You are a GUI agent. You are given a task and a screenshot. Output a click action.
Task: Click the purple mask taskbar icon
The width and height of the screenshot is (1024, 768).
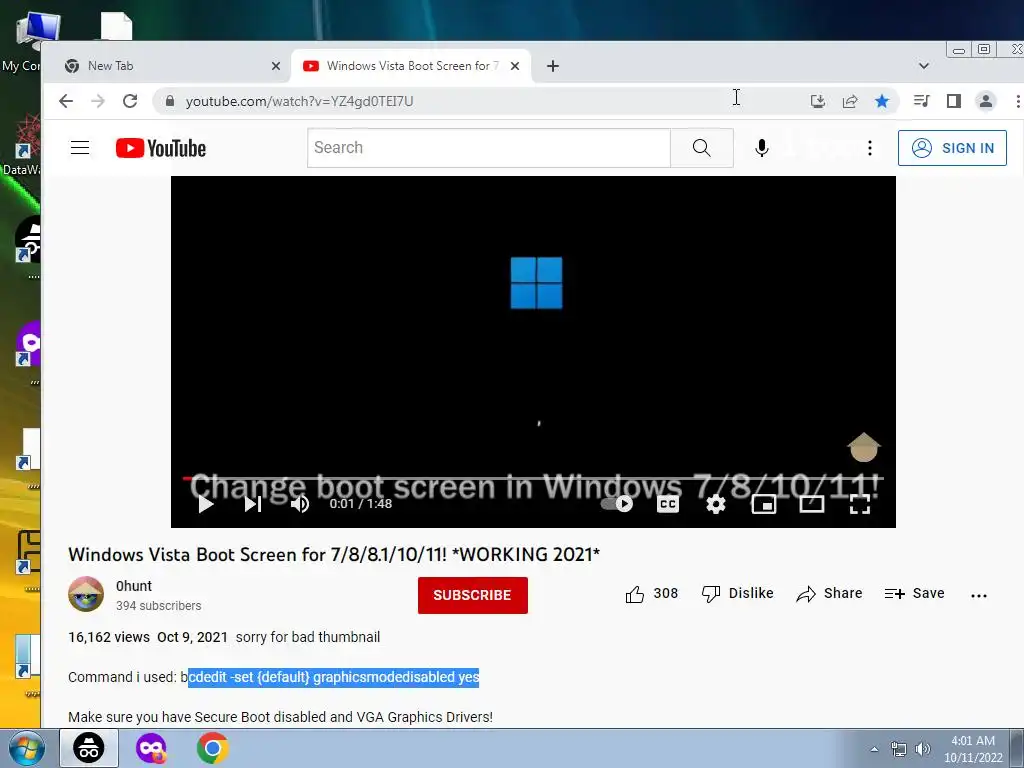point(151,748)
